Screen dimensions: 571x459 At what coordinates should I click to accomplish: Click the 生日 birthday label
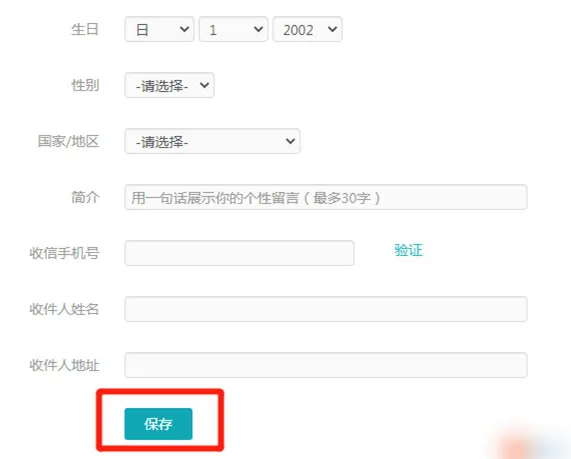tap(85, 29)
